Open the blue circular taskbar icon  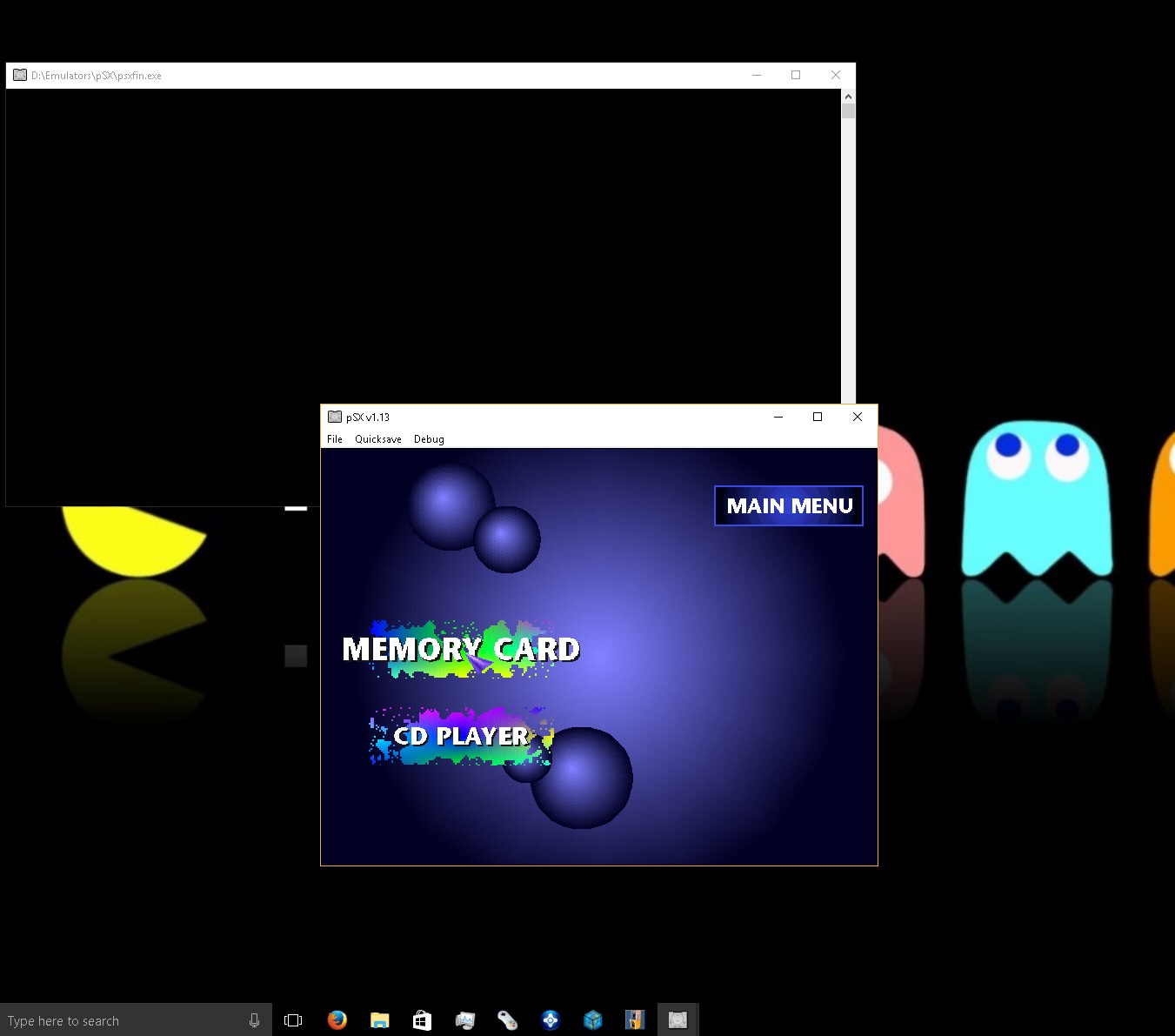coord(551,1020)
